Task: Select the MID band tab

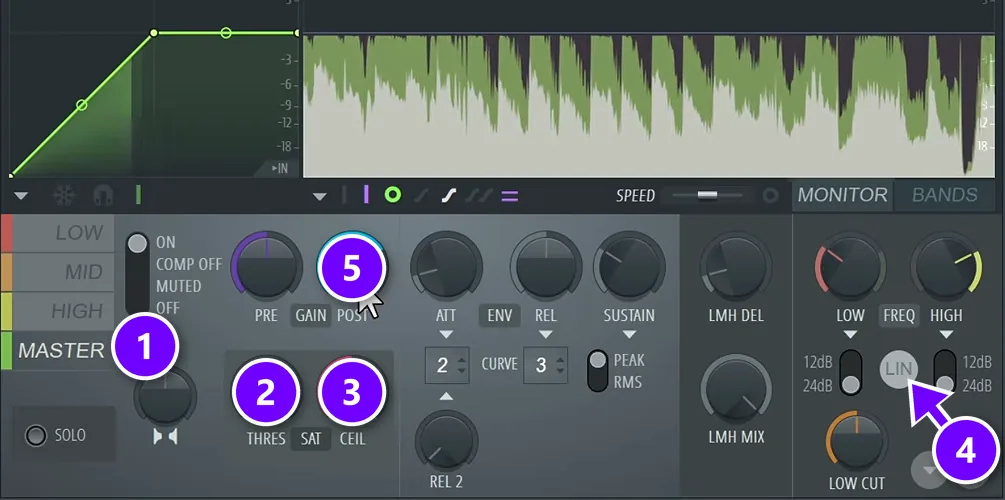Action: (58, 272)
